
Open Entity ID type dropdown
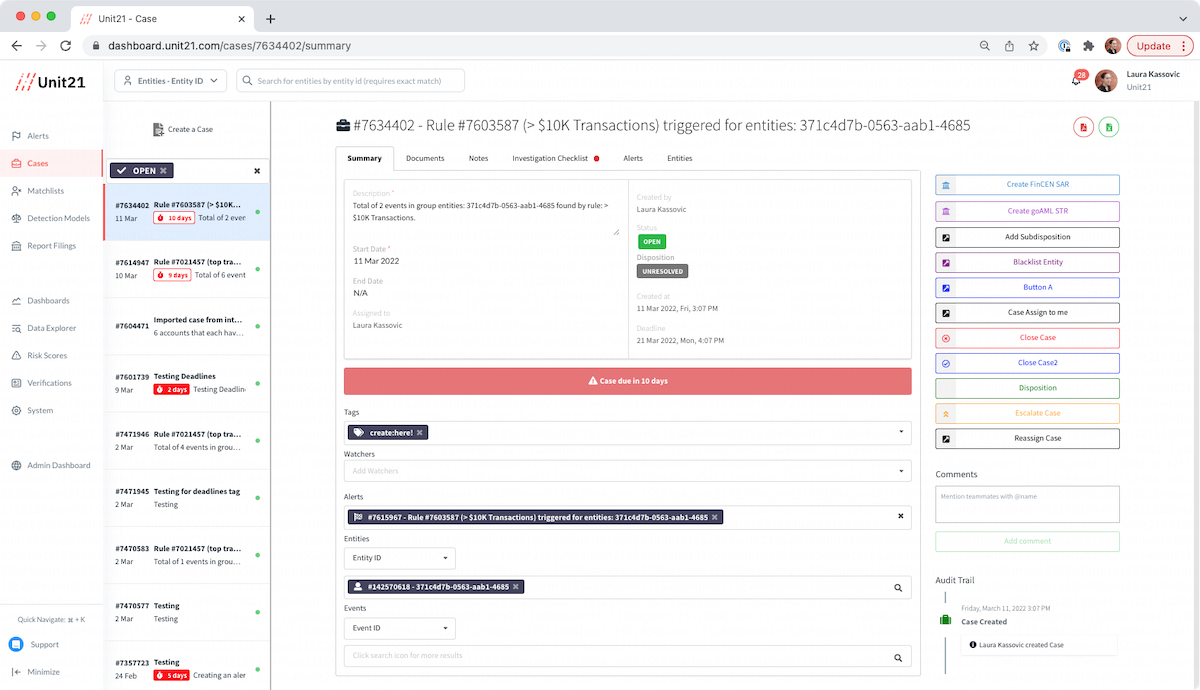[400, 559]
